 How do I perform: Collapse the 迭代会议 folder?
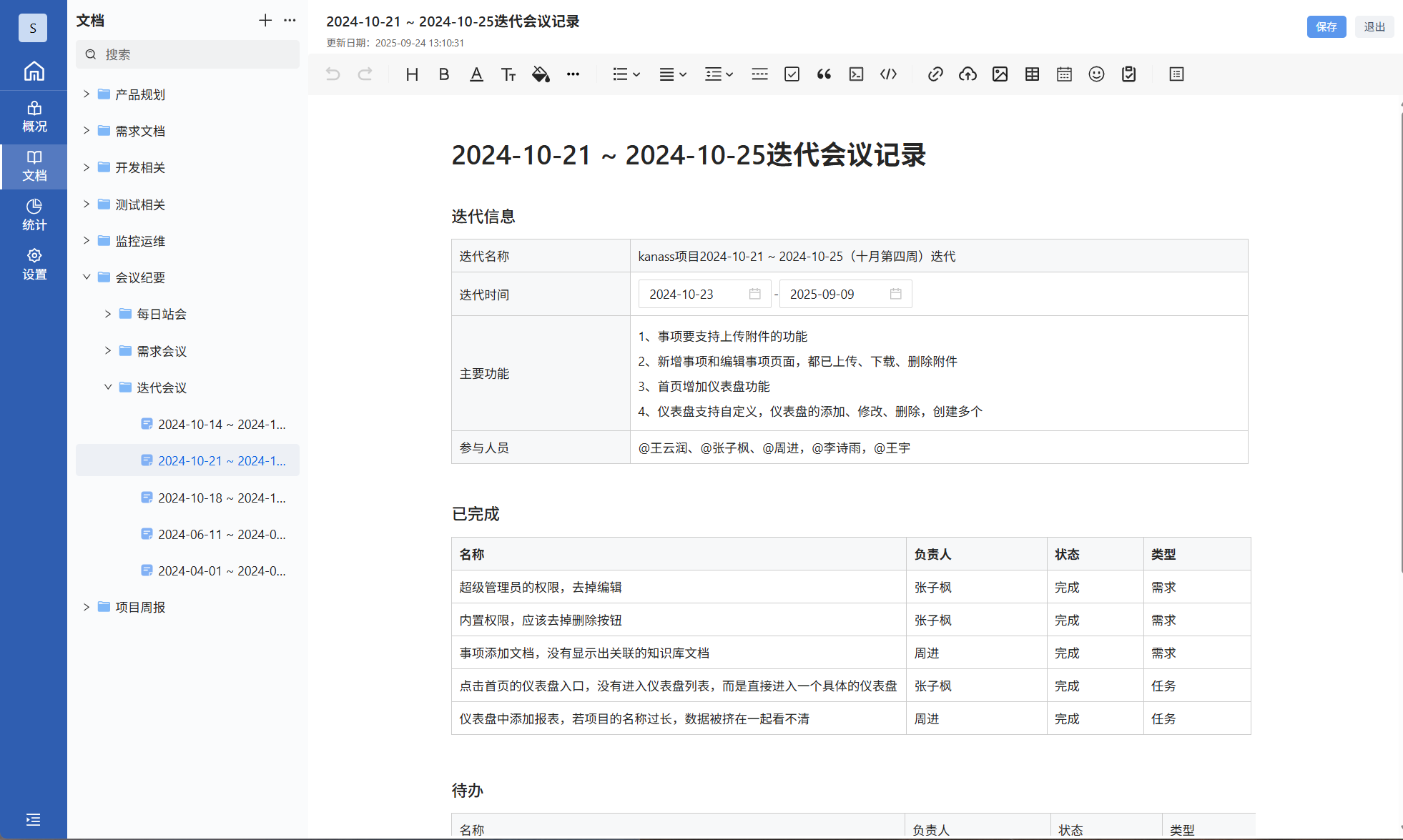coord(108,387)
